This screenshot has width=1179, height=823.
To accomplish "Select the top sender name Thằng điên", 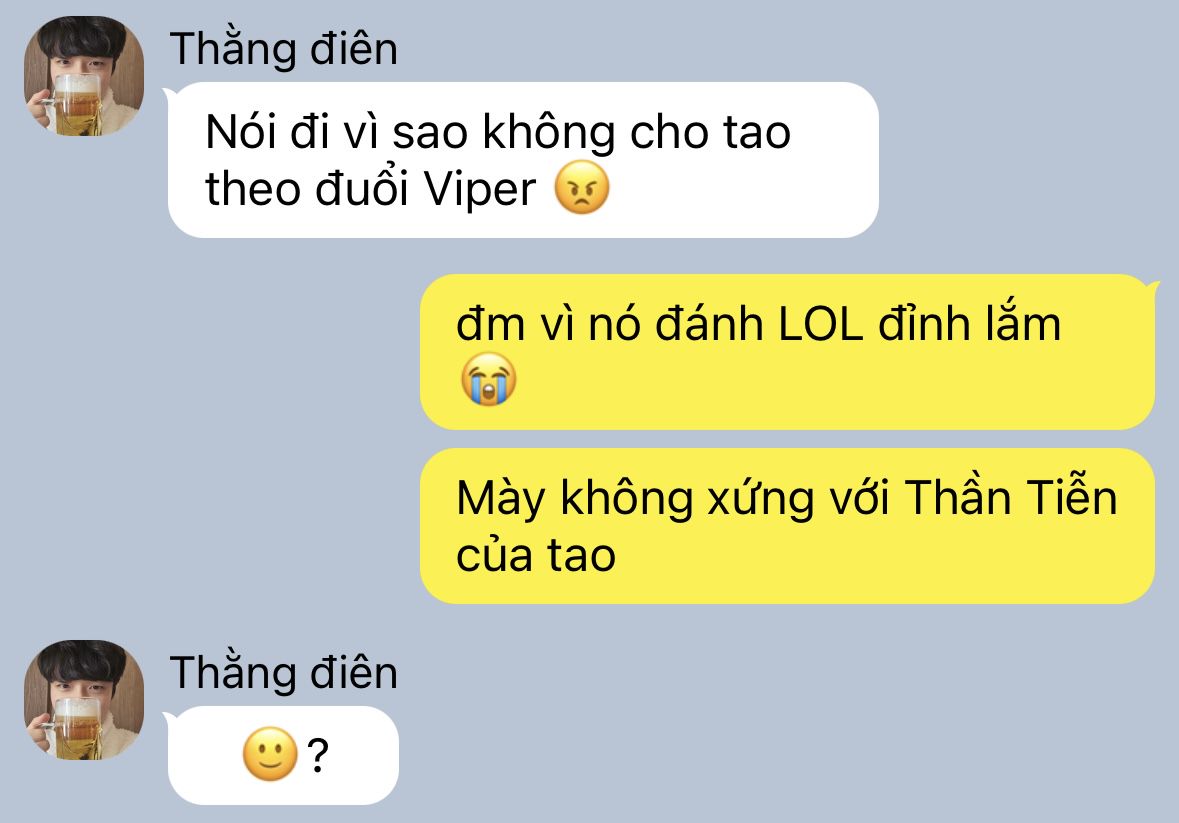I will click(283, 49).
